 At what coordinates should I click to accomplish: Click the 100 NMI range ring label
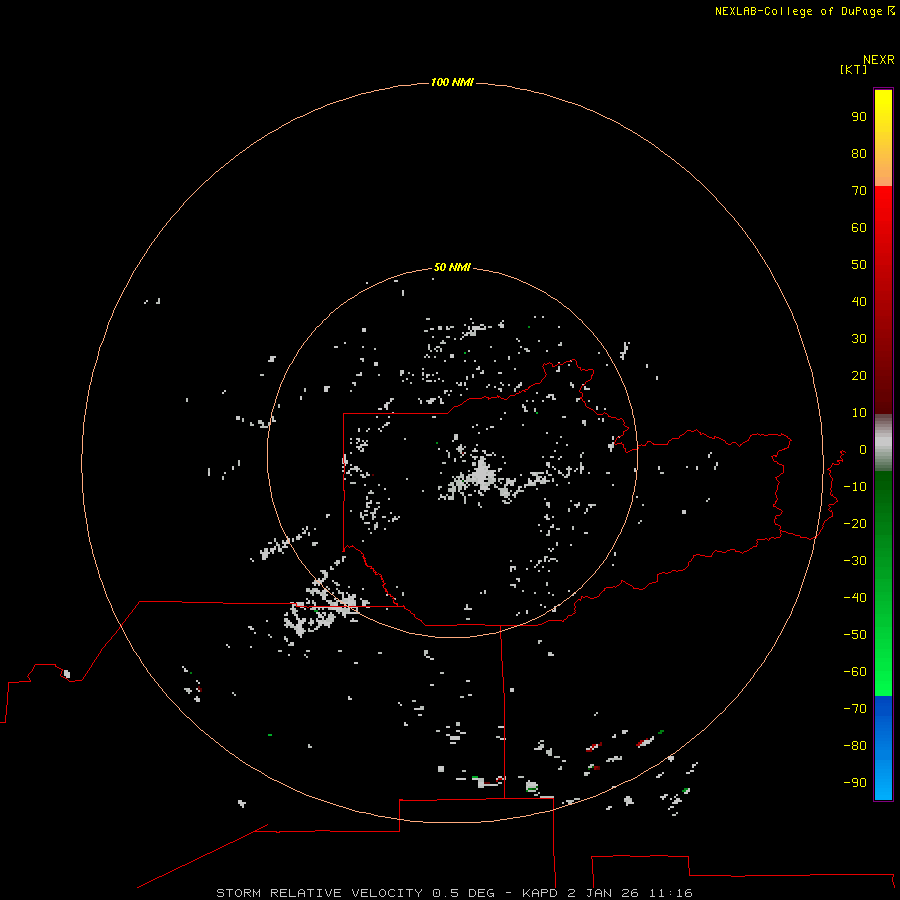coord(452,82)
